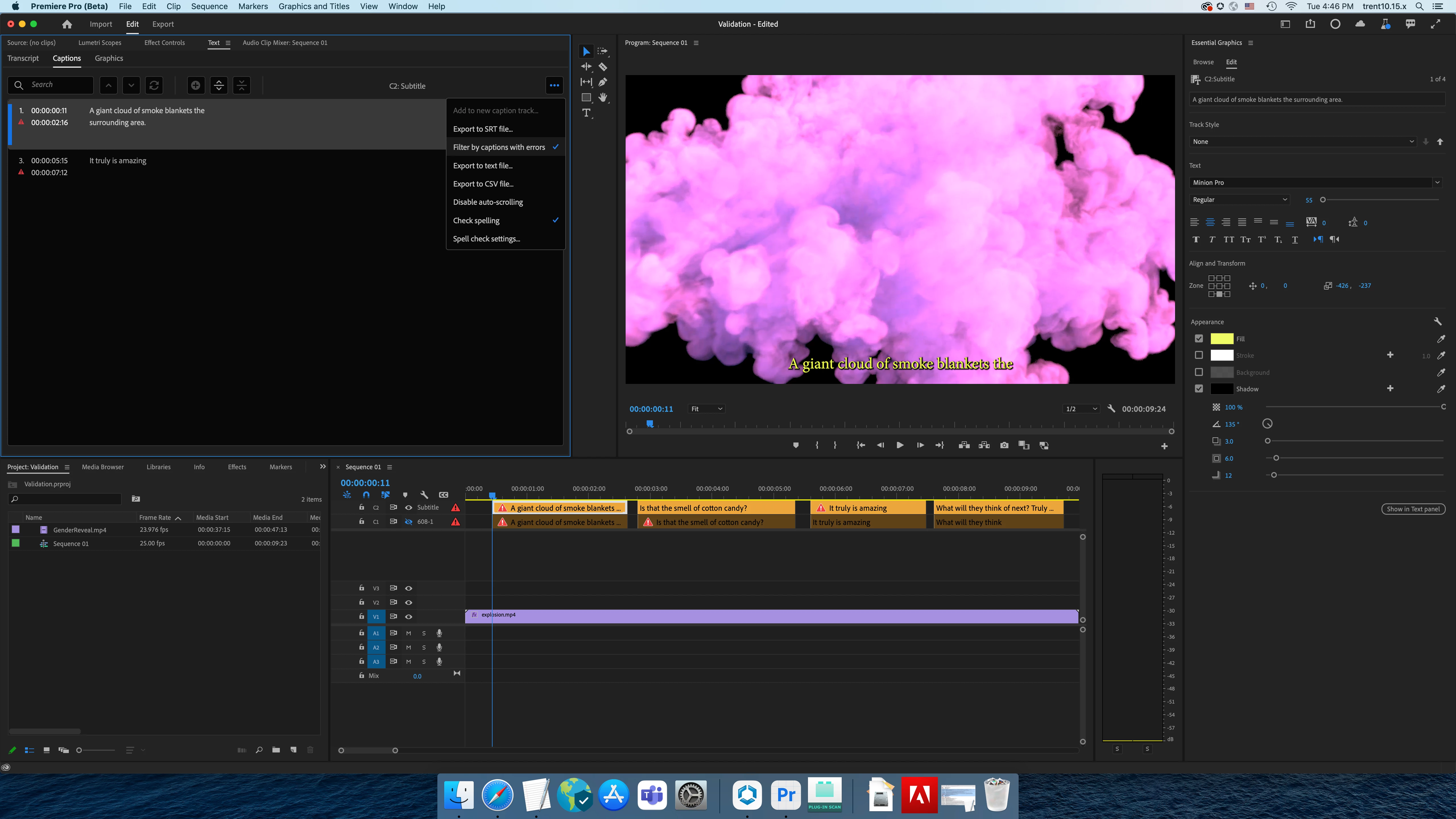Switch to the Transcript tab
1456x819 pixels.
coord(23,58)
